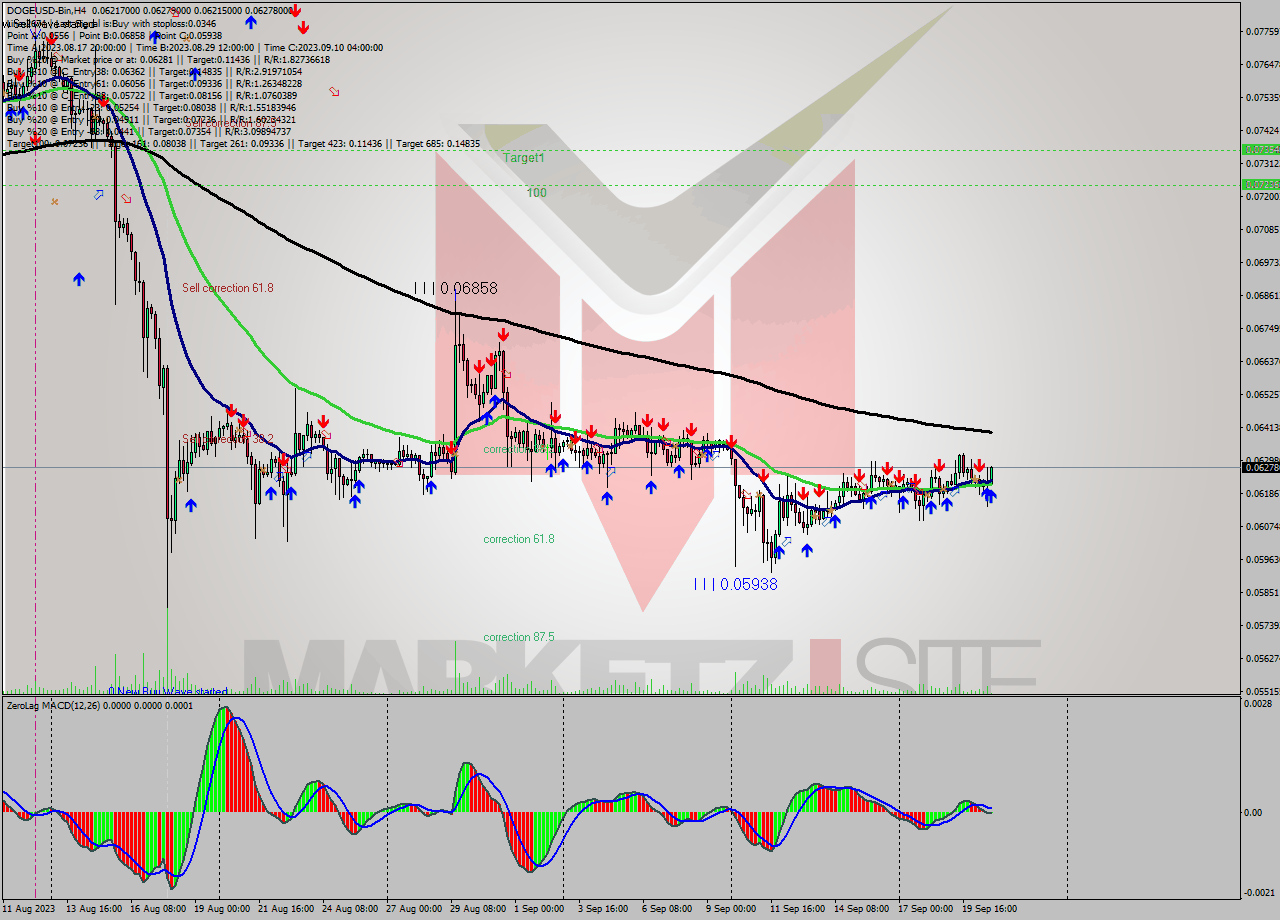Click the DOGEUSD-Bin,H4 chart title text
The height and width of the screenshot is (920, 1280).
pyautogui.click(x=46, y=10)
